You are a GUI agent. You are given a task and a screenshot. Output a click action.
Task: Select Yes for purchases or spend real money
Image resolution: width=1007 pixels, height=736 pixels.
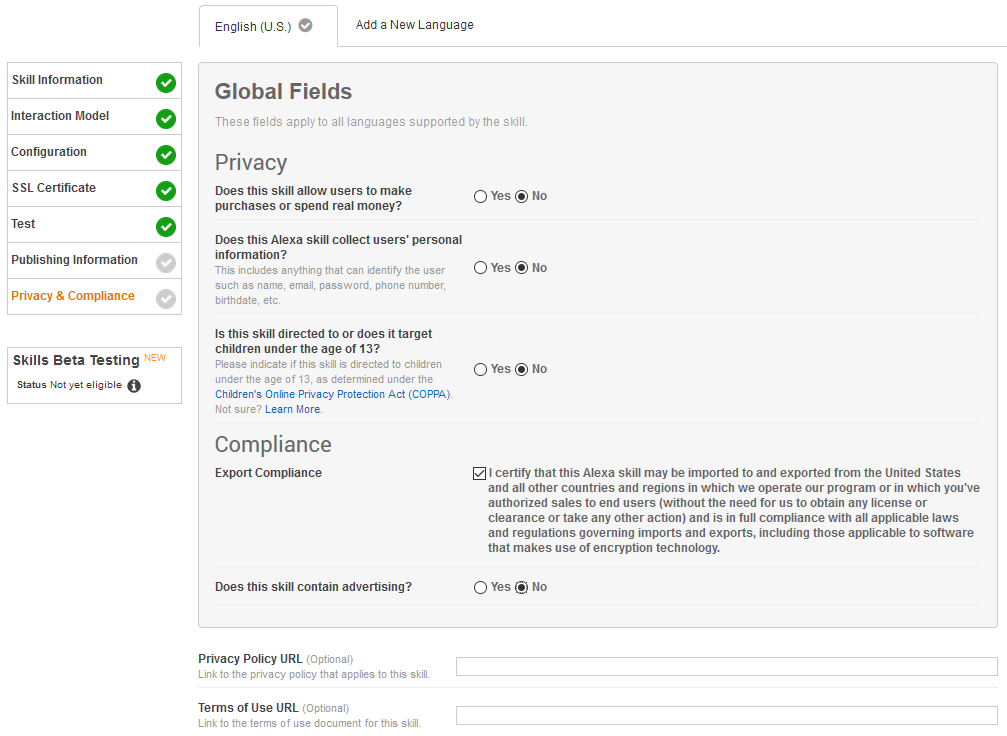[x=480, y=197]
